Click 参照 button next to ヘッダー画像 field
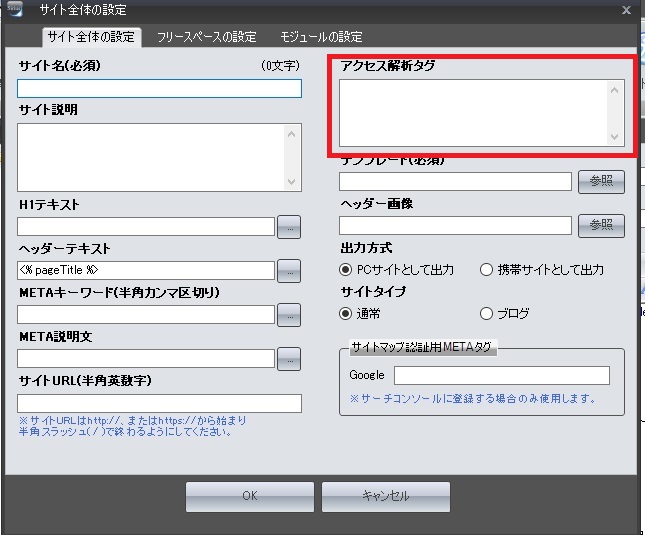Viewport: 645px width, 535px height. point(601,225)
